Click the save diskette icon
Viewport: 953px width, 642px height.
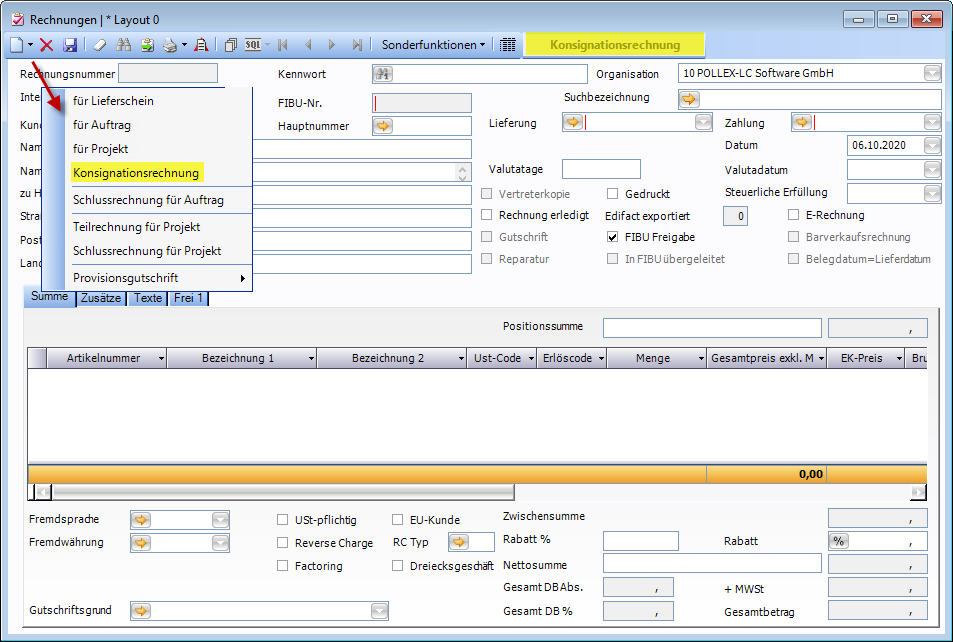[70, 45]
